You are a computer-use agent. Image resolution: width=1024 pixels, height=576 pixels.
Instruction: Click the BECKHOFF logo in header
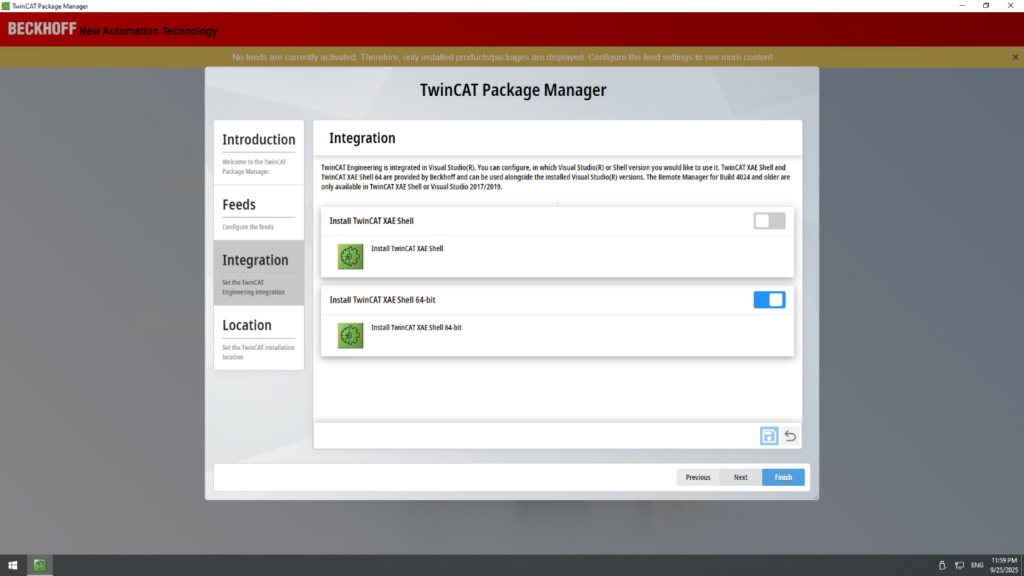42,29
